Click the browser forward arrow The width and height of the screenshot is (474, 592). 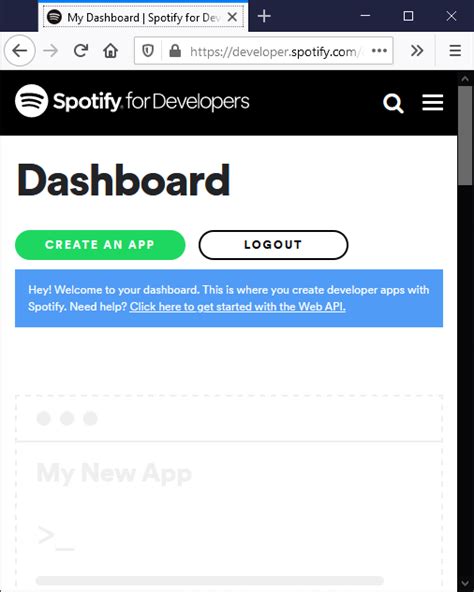pyautogui.click(x=50, y=51)
